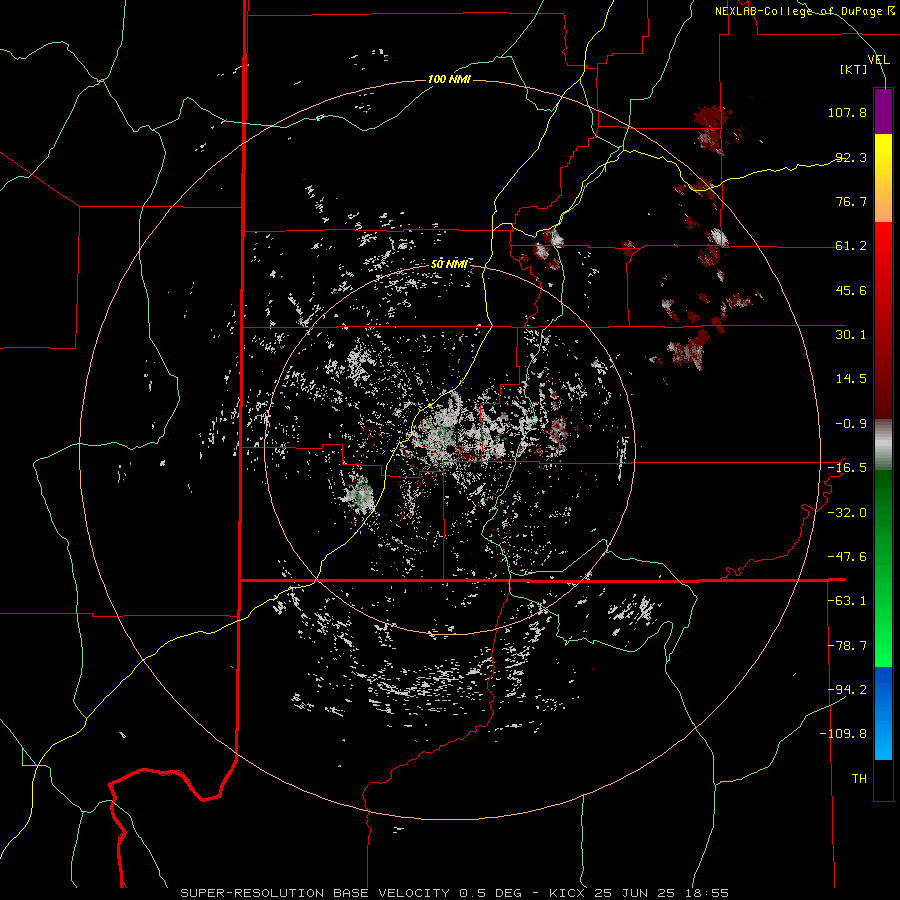
Task: Select the -109.8 legend value
Action: (x=844, y=734)
